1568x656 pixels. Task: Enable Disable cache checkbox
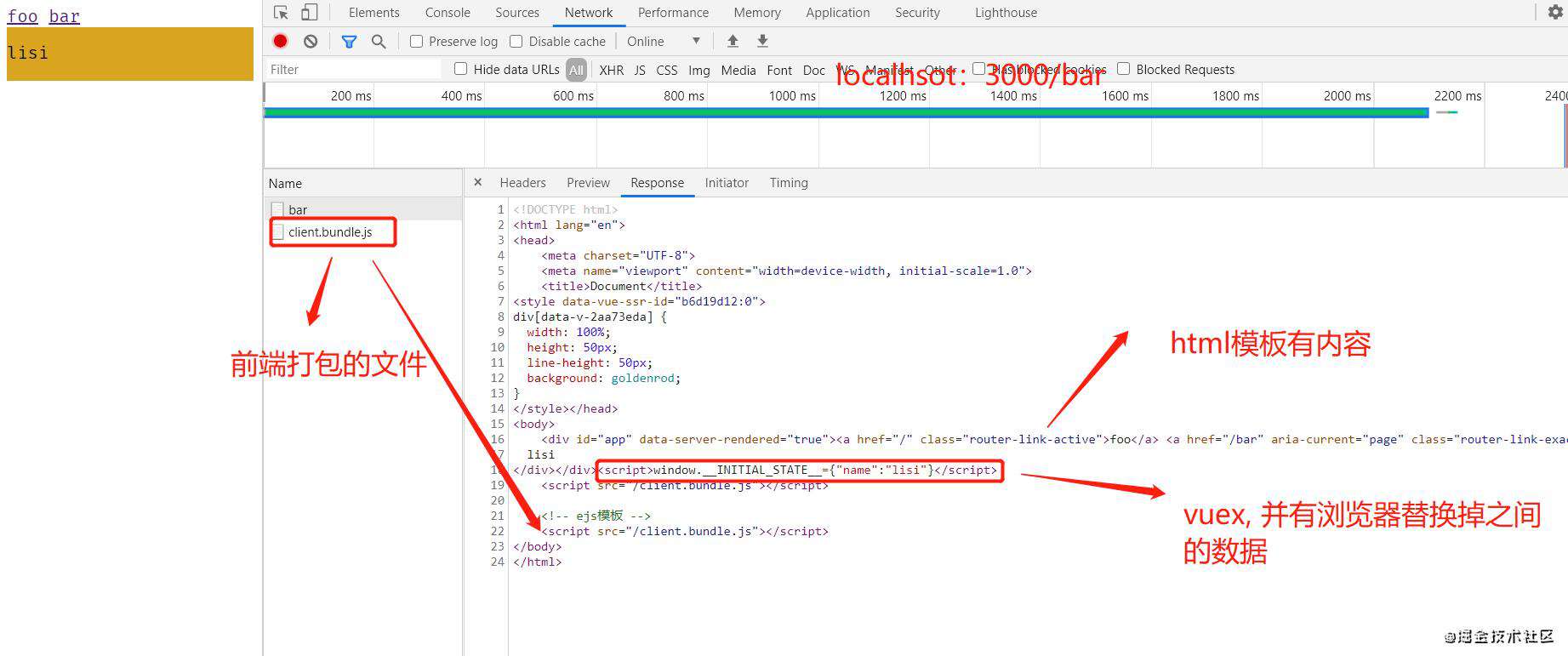pos(516,41)
